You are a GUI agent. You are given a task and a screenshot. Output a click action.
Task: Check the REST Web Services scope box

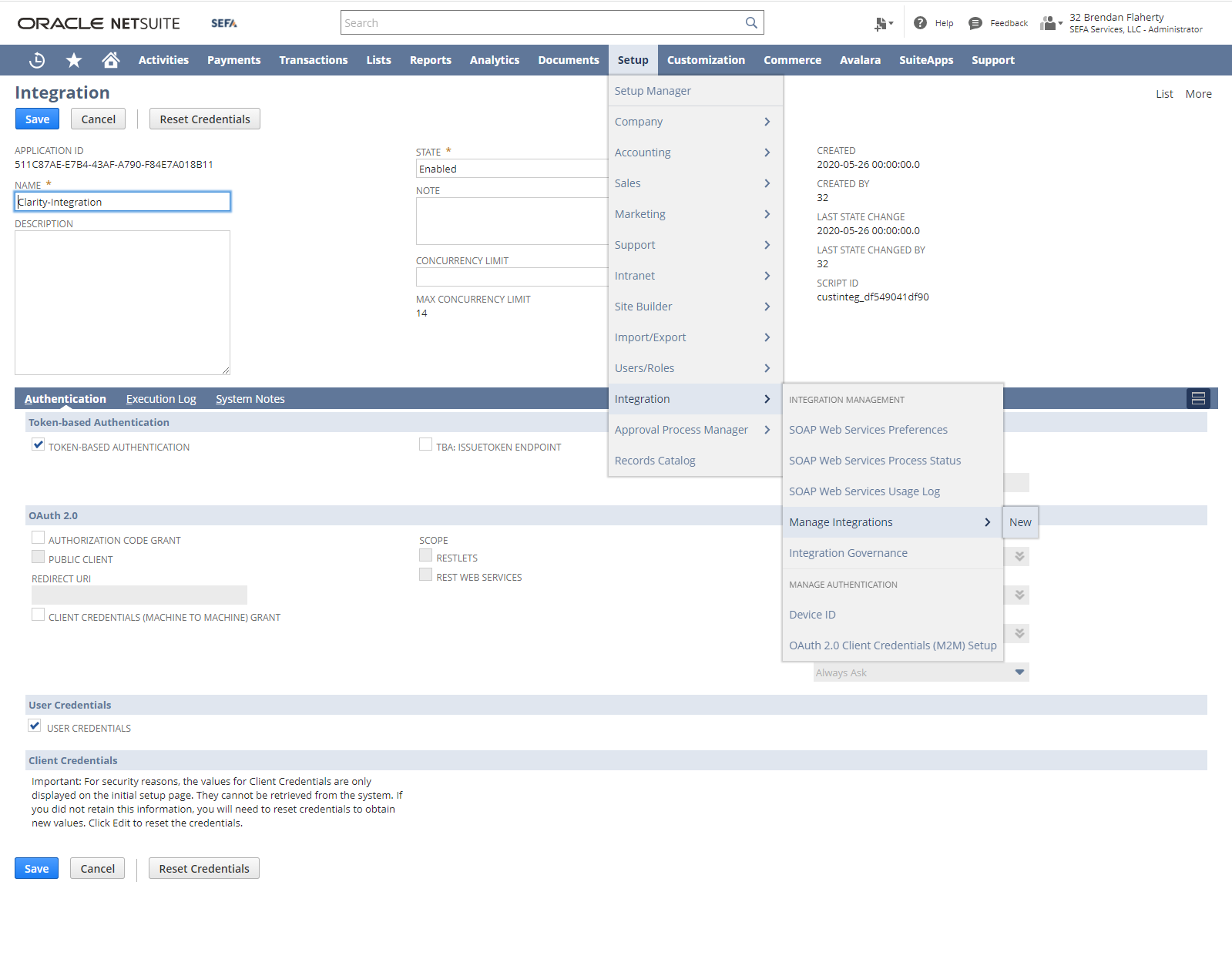425,575
